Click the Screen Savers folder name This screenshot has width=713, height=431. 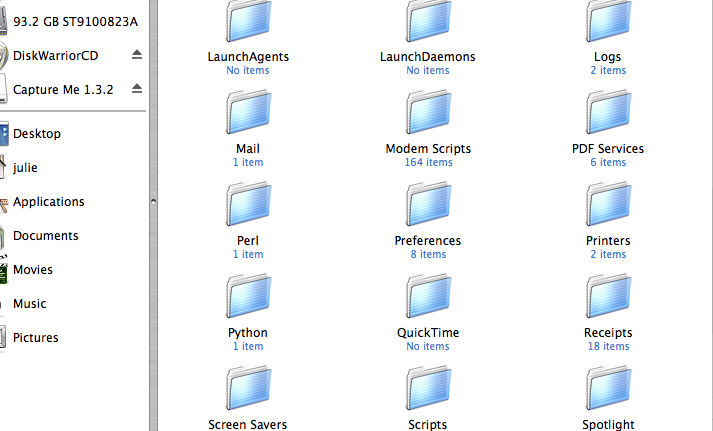click(248, 425)
